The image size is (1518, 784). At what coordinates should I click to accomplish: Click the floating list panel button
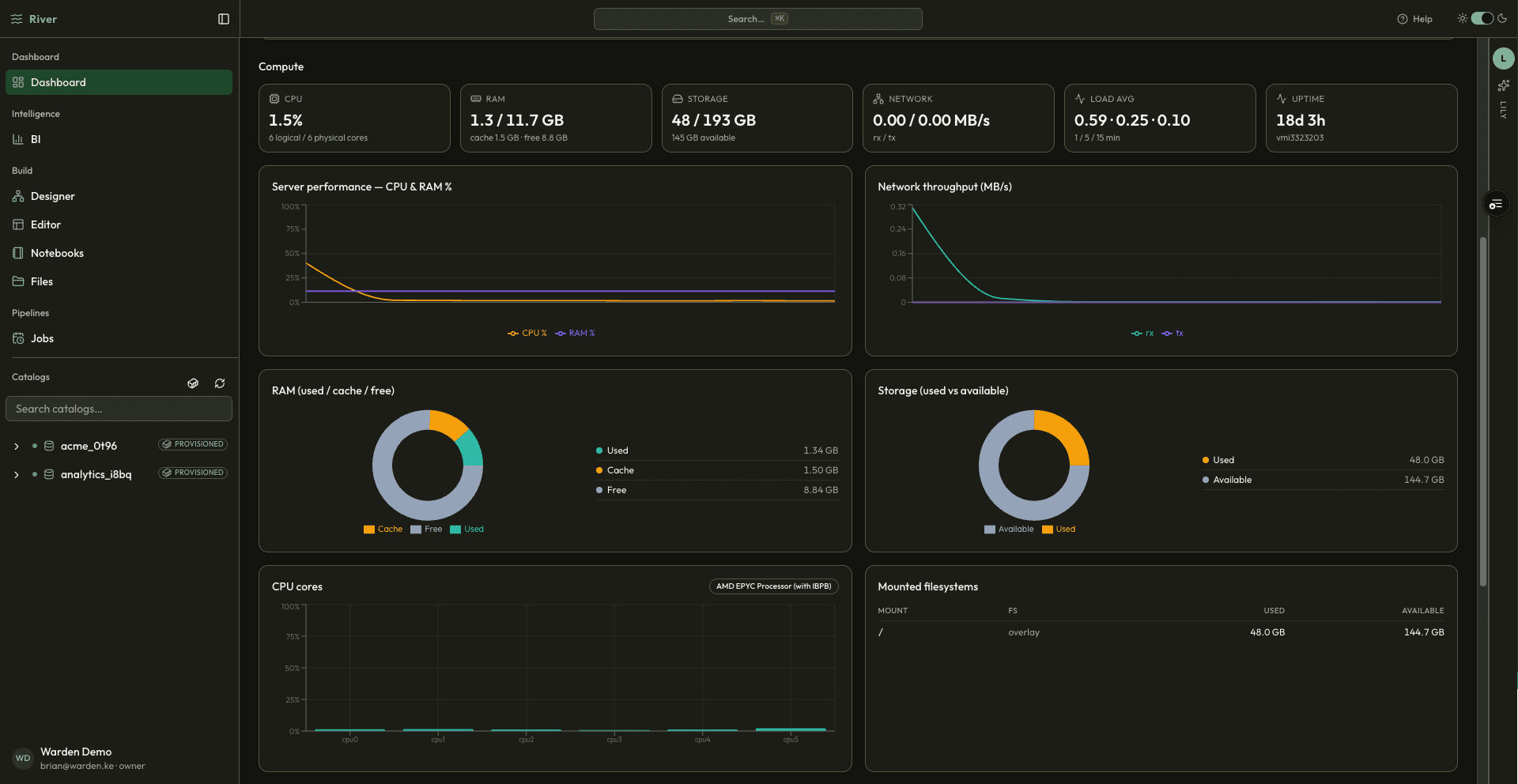[1496, 204]
